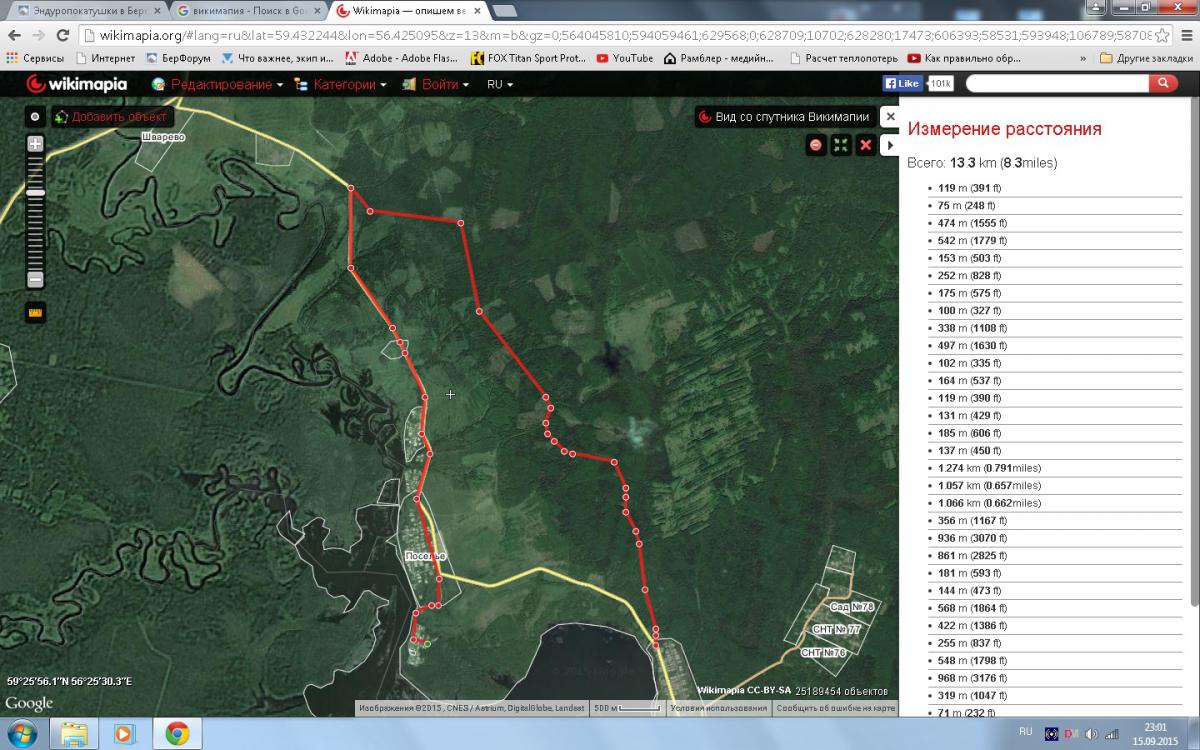Click the zoom out minus button
Image resolution: width=1200 pixels, height=750 pixels.
tap(35, 279)
